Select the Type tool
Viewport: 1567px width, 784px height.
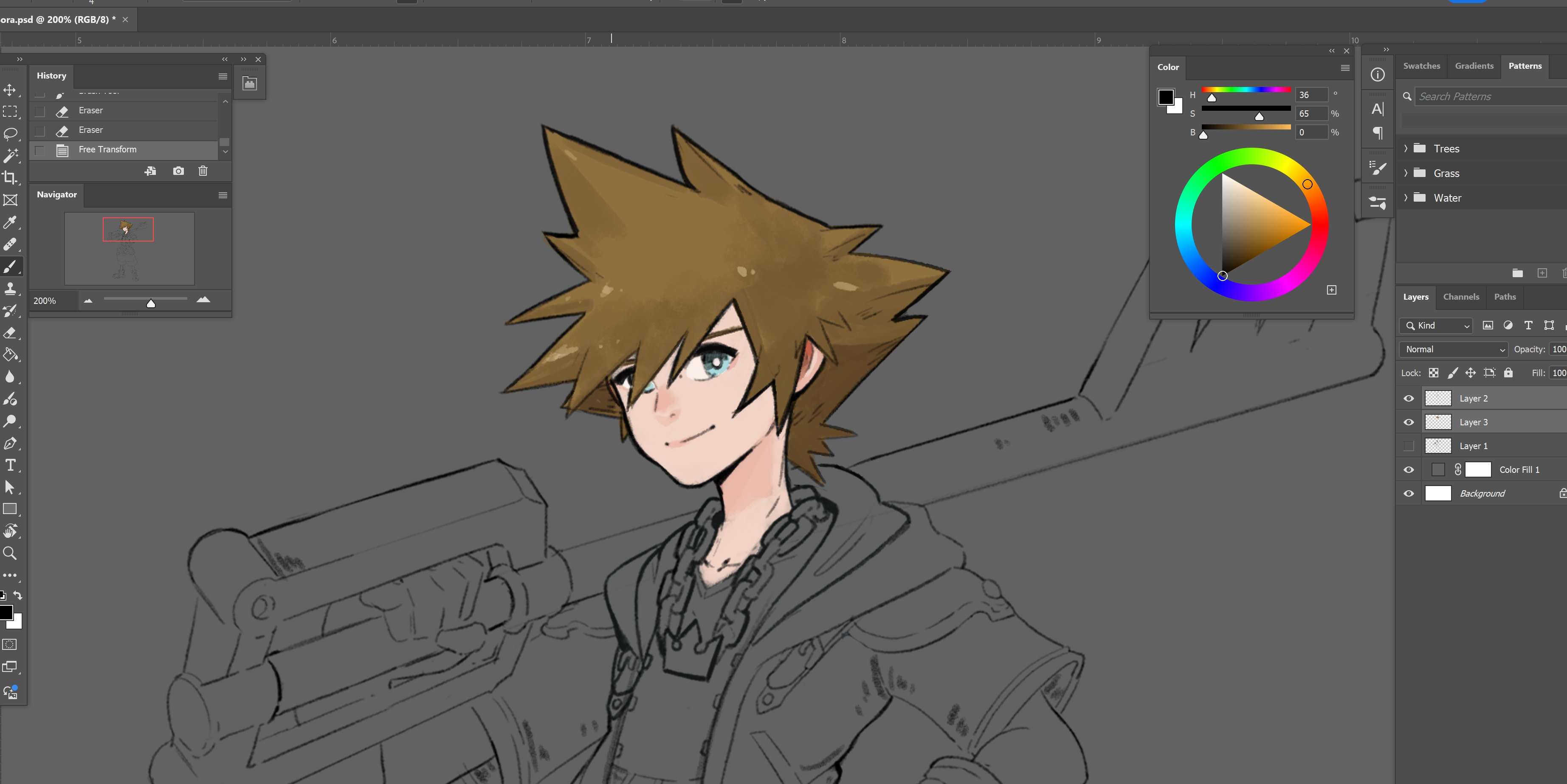click(x=10, y=465)
